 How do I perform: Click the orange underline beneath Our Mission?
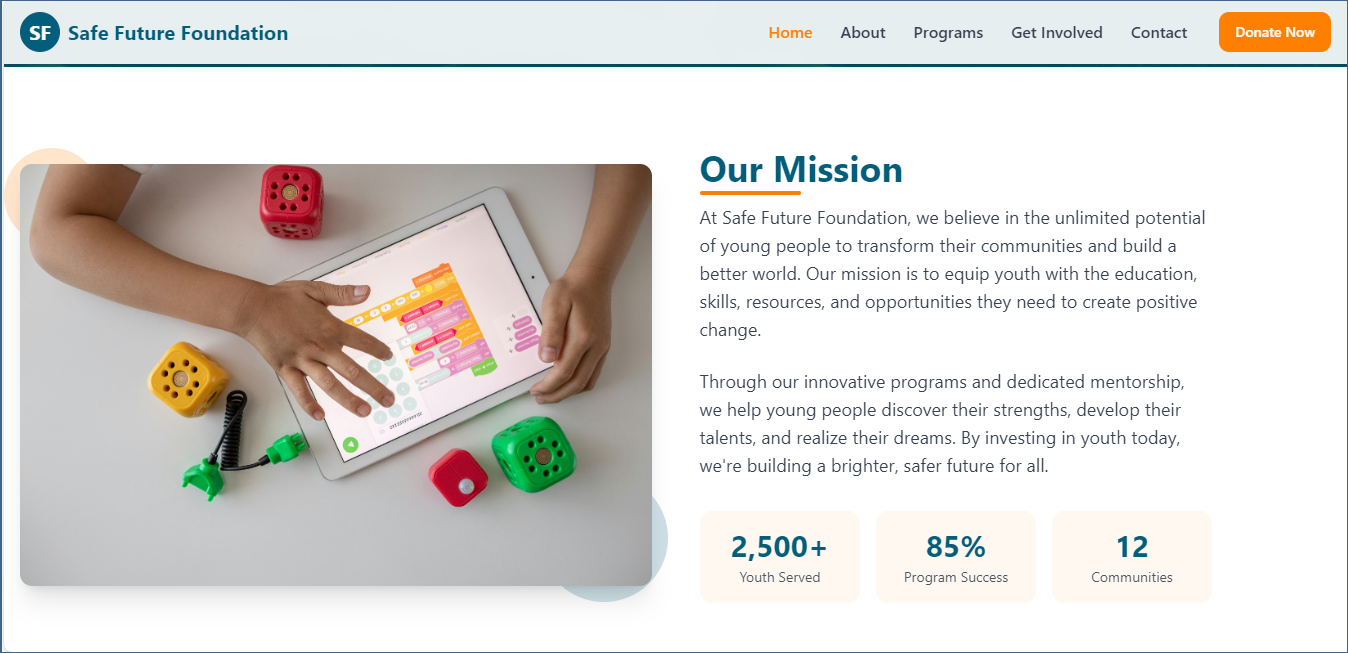(x=750, y=193)
